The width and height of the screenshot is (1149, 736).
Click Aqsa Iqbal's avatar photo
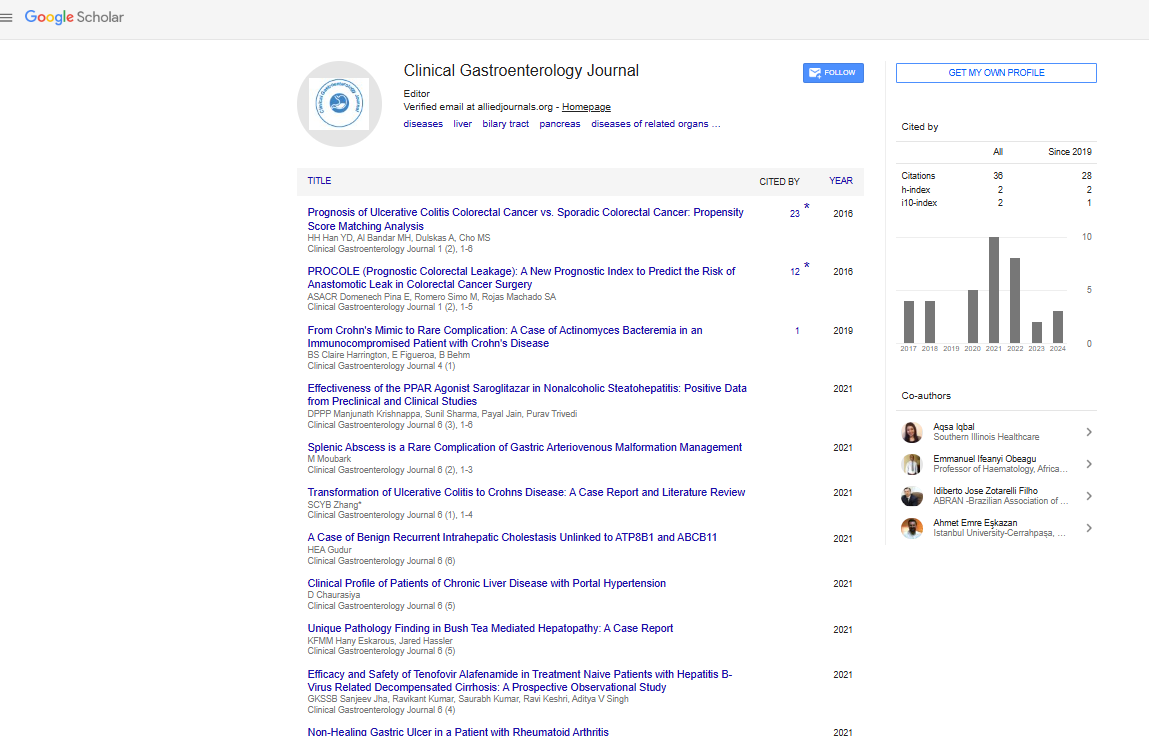tap(911, 432)
